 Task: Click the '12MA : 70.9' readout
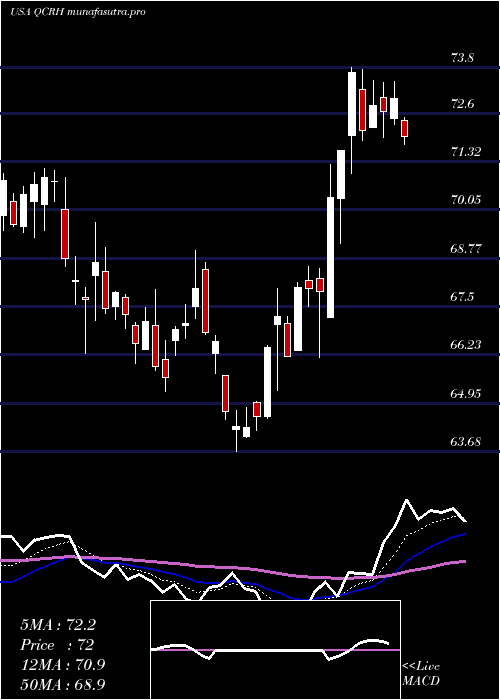point(62,665)
